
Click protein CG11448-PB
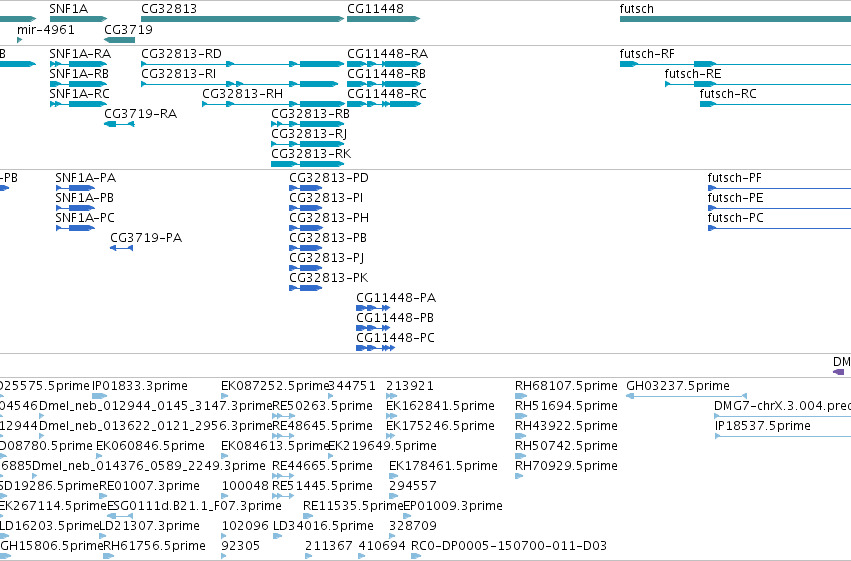click(x=373, y=328)
